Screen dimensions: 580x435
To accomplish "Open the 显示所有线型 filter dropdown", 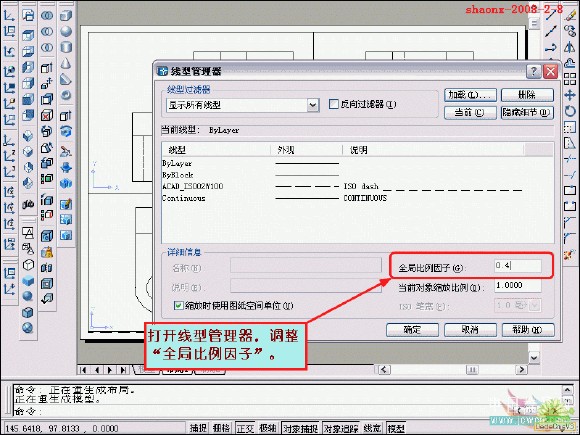I will [313, 105].
